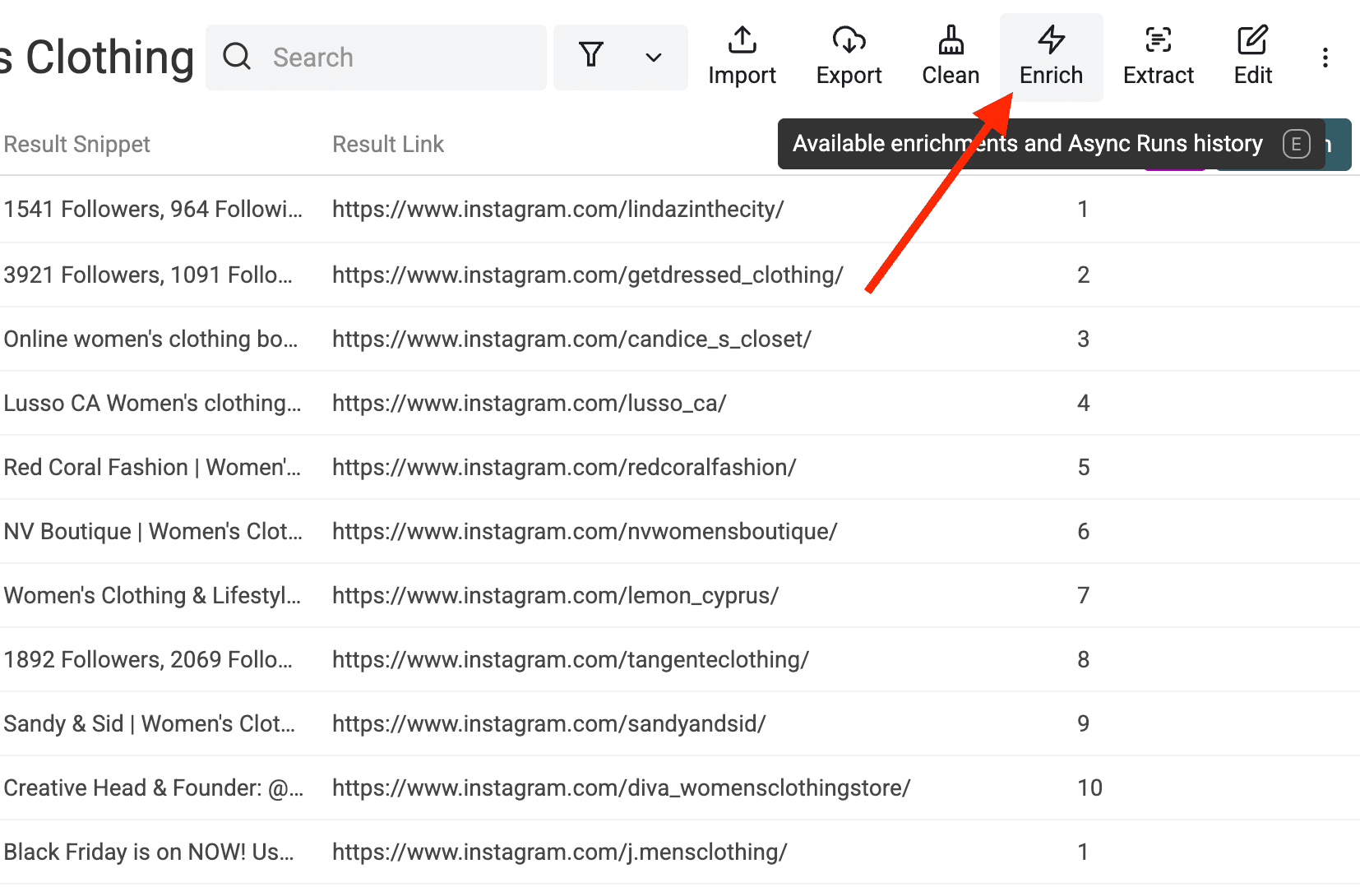This screenshot has width=1360, height=896.
Task: Click the Edit pencil icon
Action: click(1252, 41)
